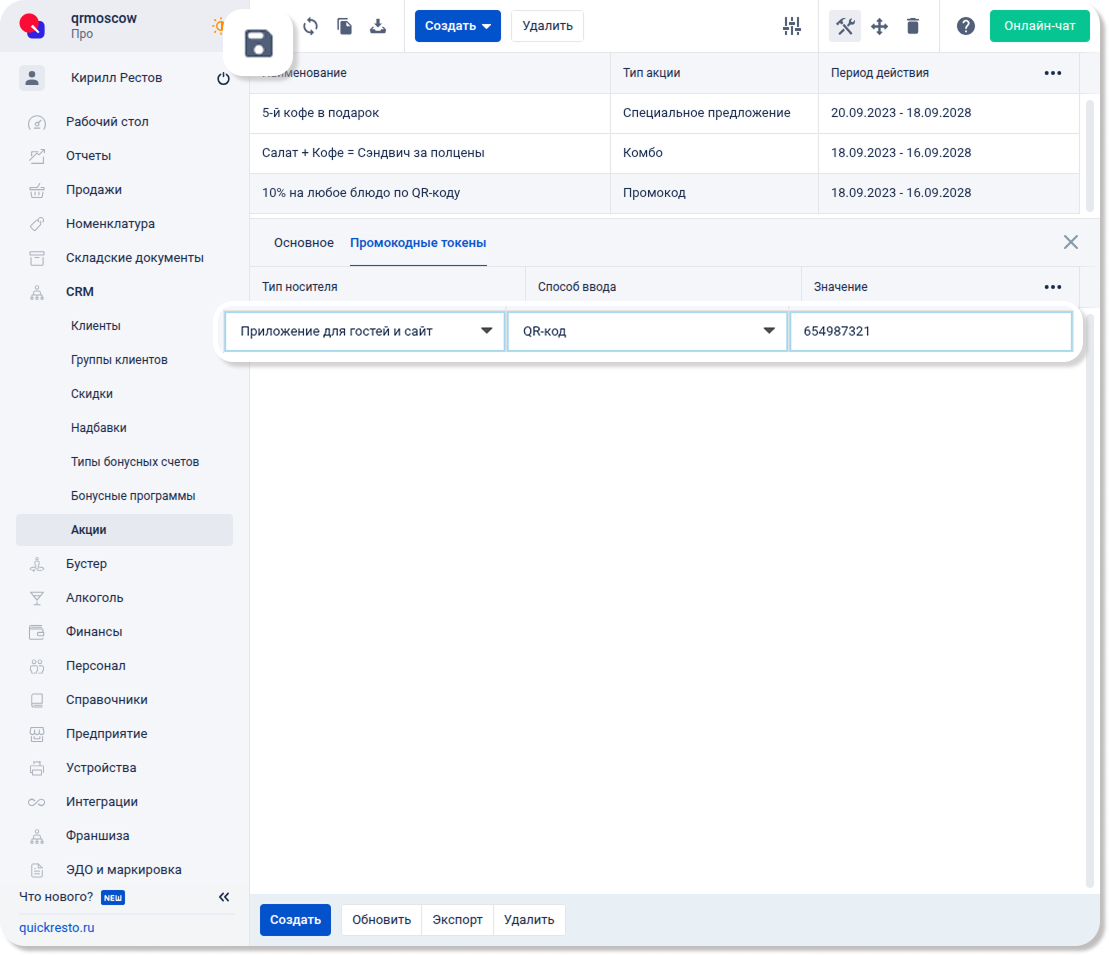Click the download/export tray icon
This screenshot has height=955, width=1109.
pyautogui.click(x=378, y=26)
